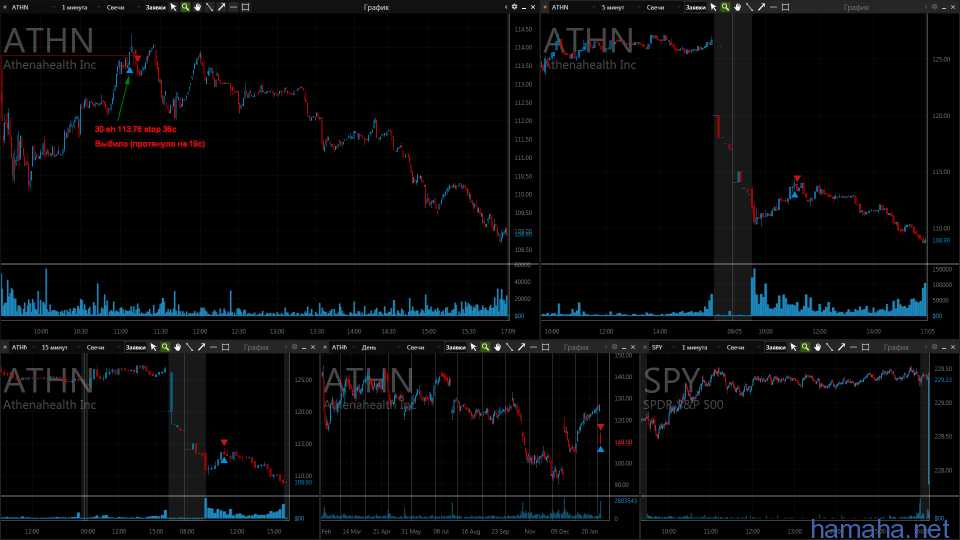Click annotation 'Выбило (протянуло на 19c)'
This screenshot has height=540, width=960.
[x=149, y=144]
